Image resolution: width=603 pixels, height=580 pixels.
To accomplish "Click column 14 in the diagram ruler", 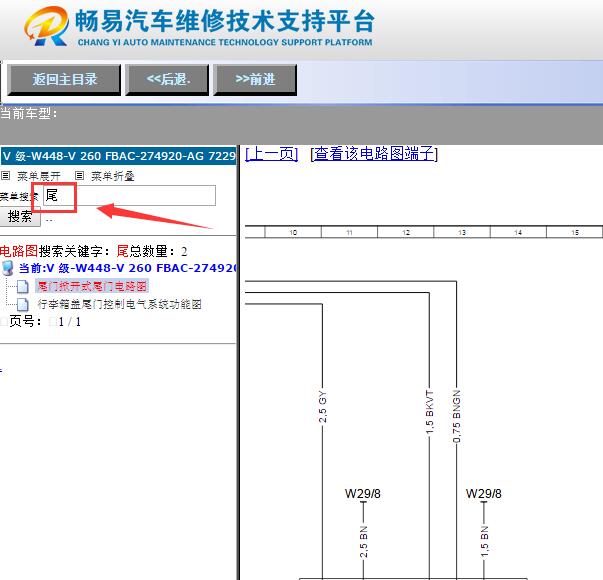I will [518, 232].
